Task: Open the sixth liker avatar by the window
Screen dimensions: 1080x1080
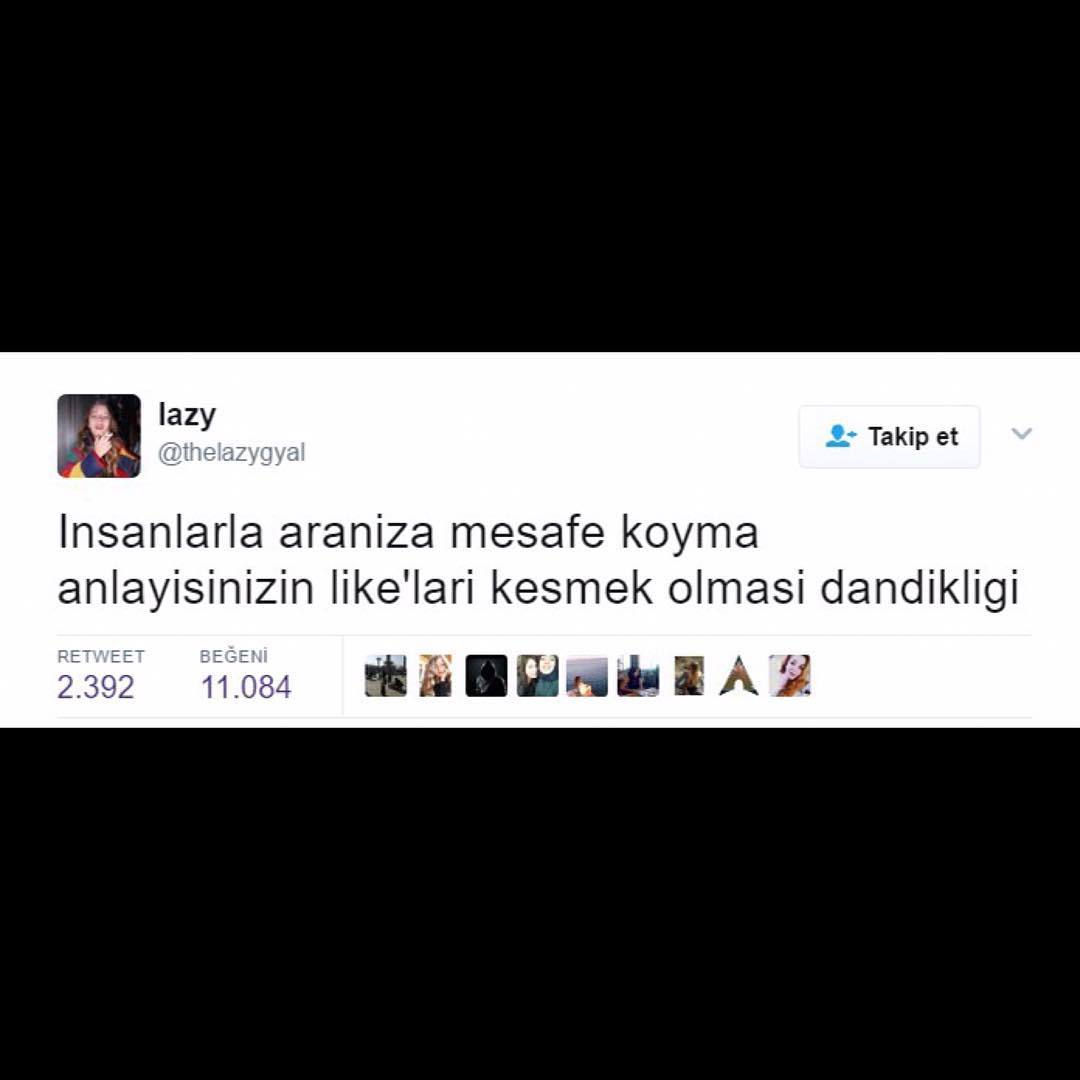Action: (x=638, y=676)
